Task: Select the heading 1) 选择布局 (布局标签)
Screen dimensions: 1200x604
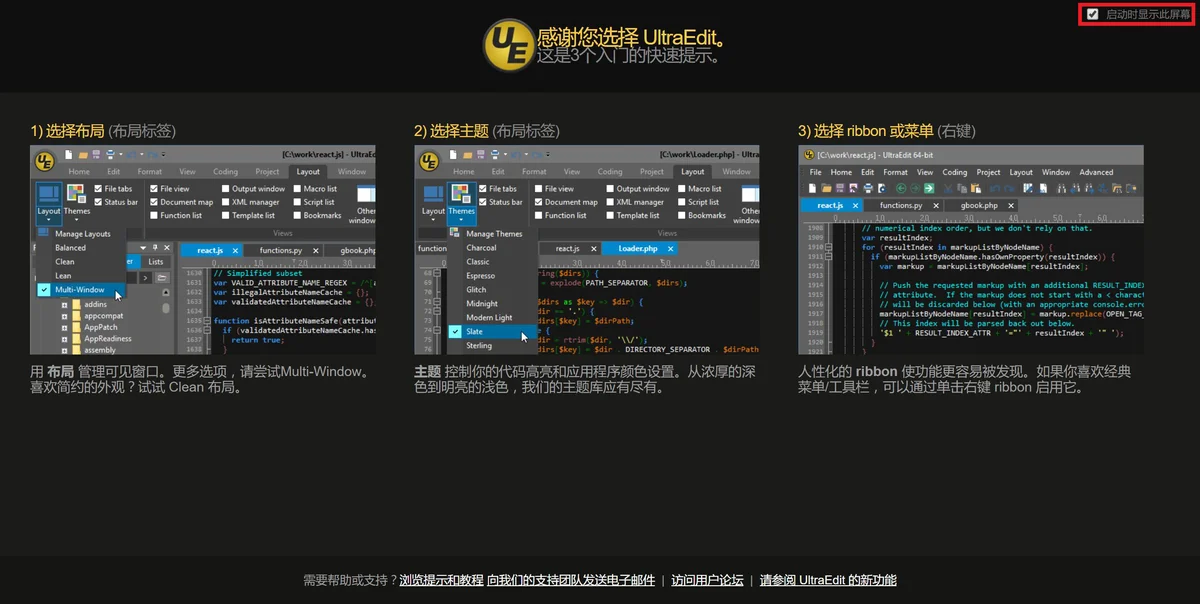Action: 103,131
